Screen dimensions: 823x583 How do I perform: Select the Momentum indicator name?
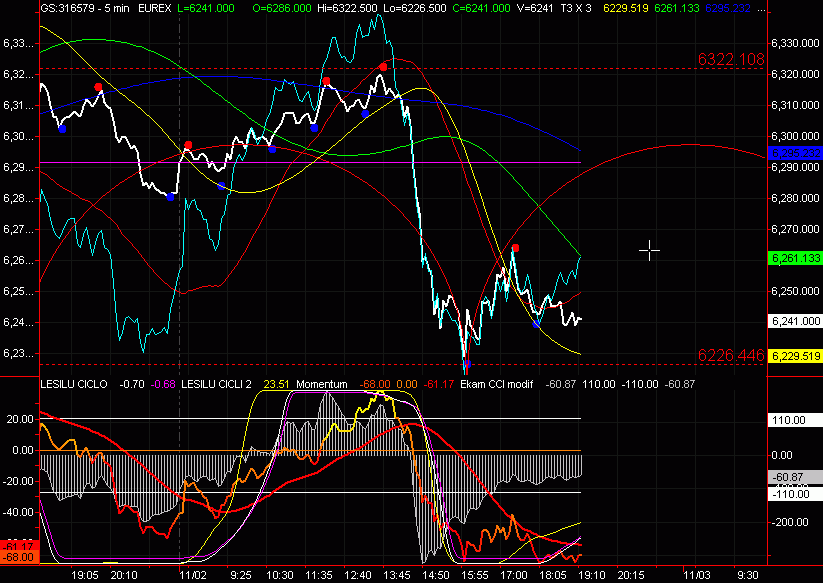click(x=322, y=384)
